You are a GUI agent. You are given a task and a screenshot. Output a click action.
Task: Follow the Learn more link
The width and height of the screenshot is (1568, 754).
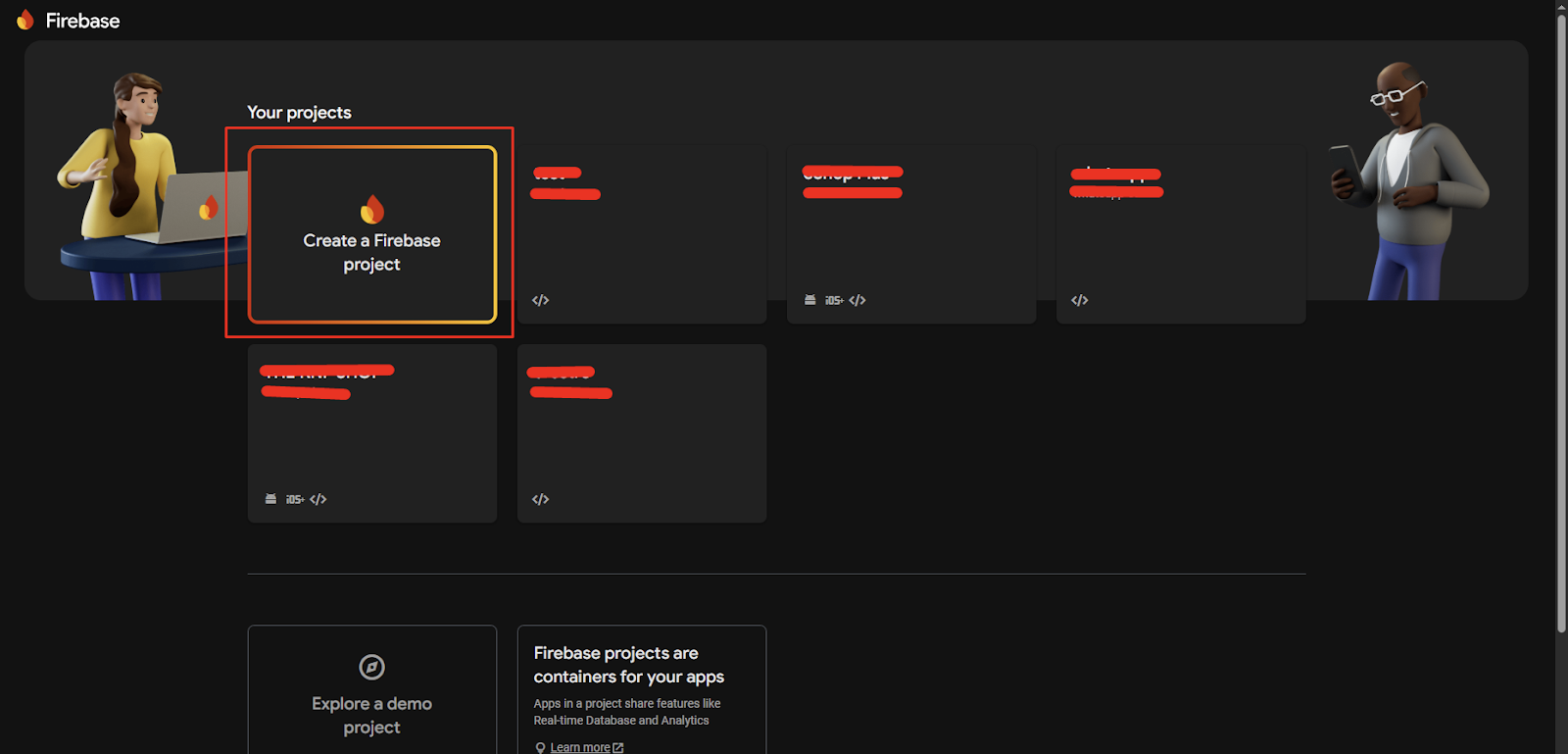click(580, 747)
